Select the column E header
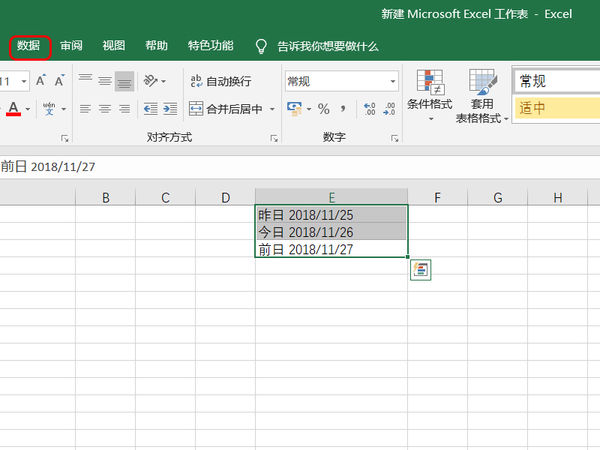Screen dimensions: 600x450 (331, 197)
